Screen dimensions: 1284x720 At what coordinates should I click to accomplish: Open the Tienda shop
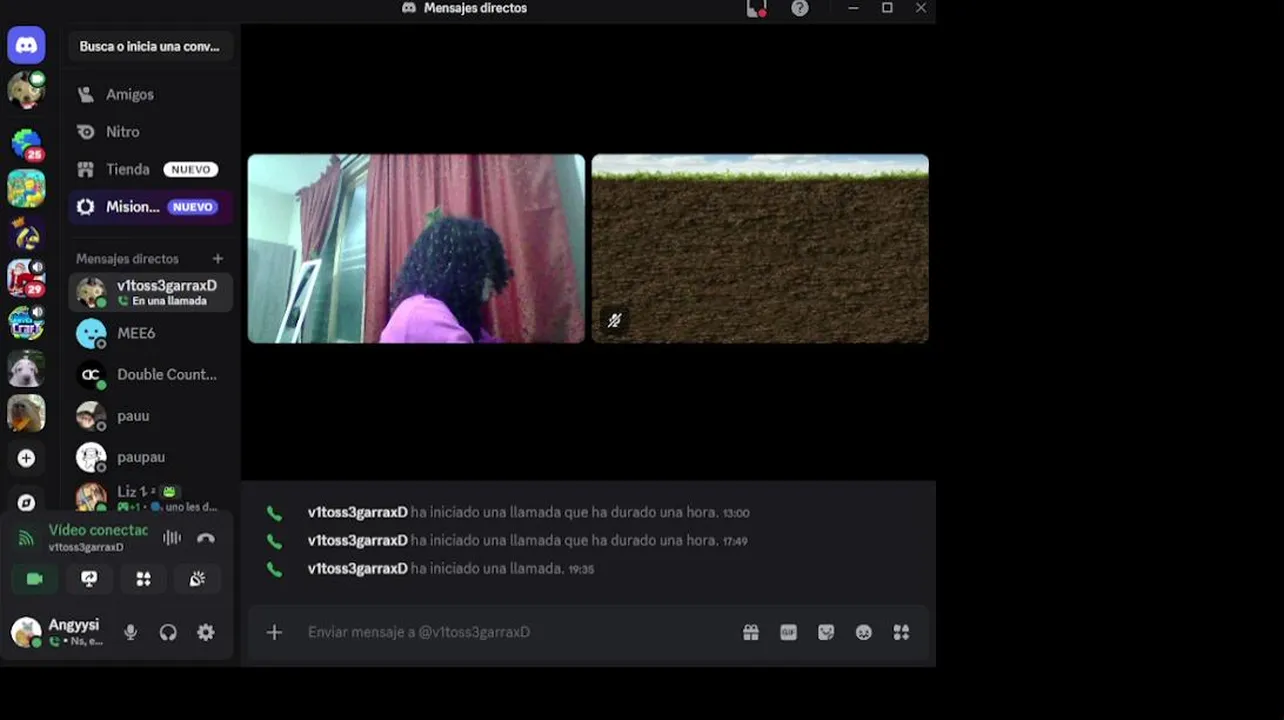coord(150,170)
